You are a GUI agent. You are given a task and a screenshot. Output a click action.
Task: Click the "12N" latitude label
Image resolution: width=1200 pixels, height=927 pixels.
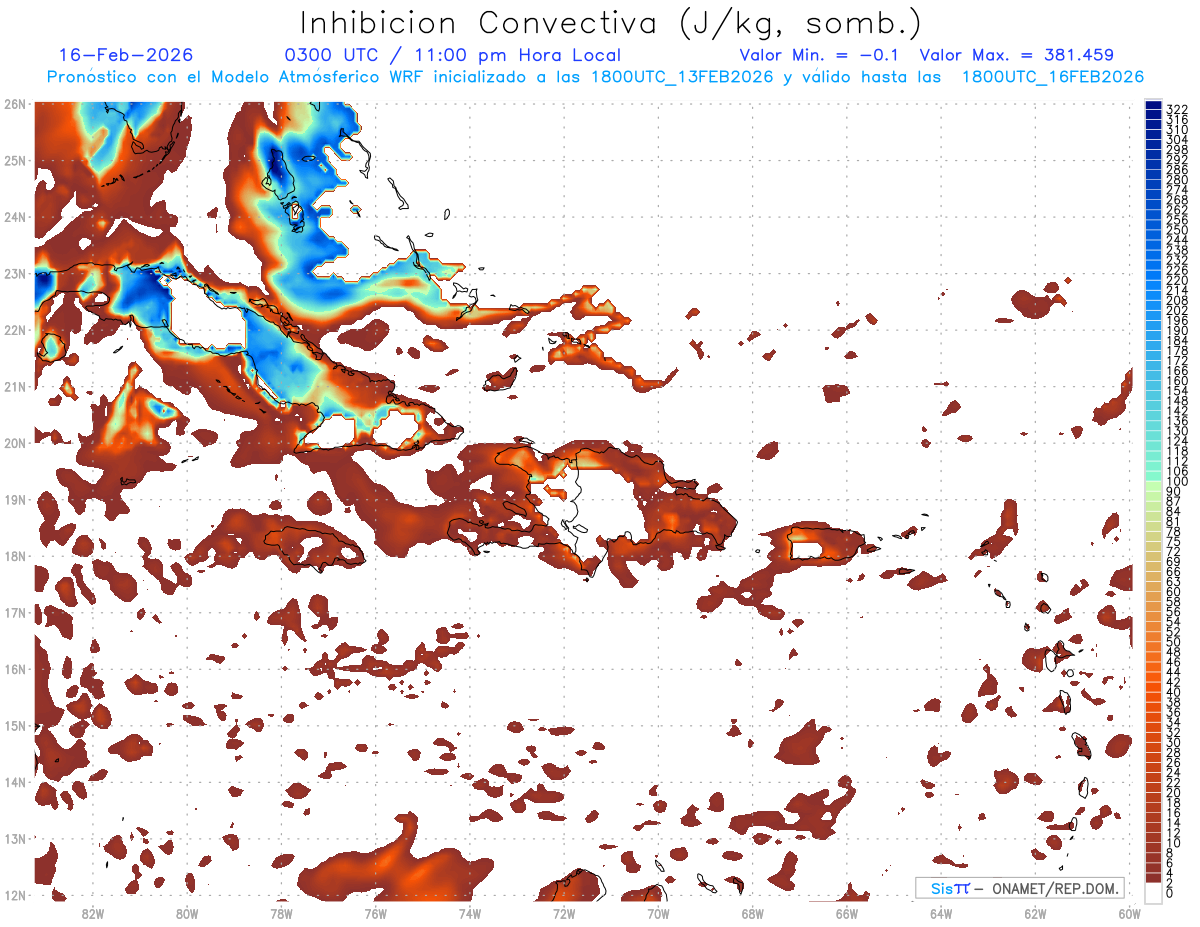14,895
